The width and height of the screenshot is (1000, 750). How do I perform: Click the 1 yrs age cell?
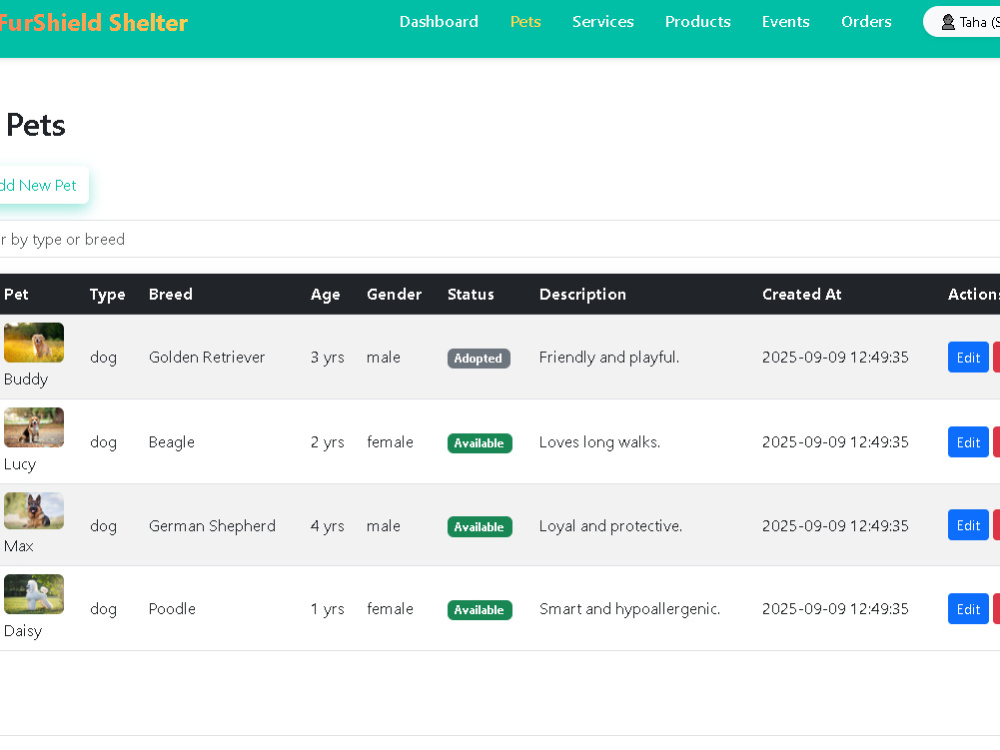coord(327,610)
